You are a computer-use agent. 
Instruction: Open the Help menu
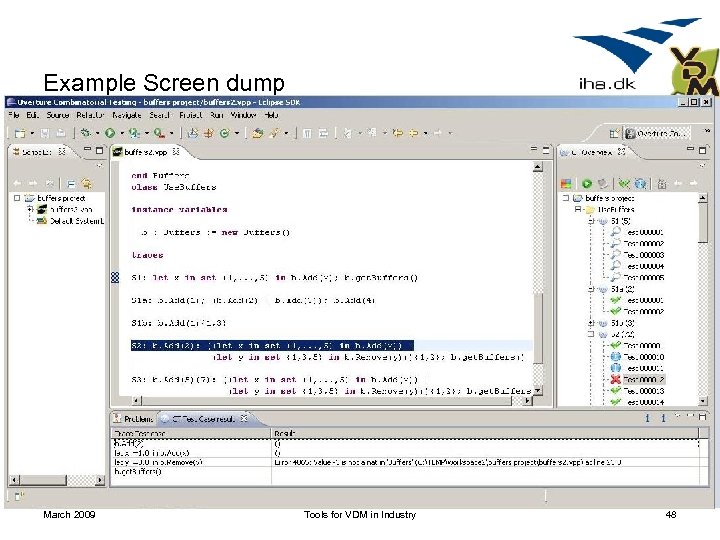pos(271,115)
